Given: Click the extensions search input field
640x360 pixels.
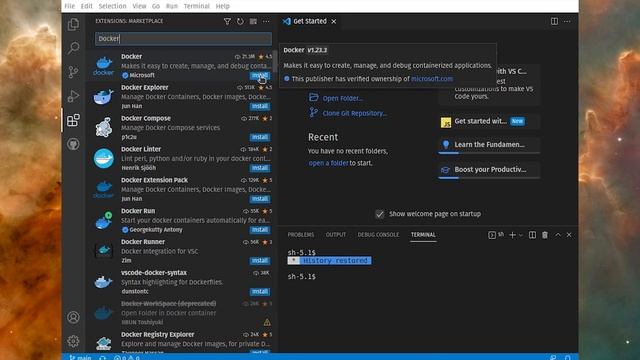Looking at the screenshot, I should (183, 38).
